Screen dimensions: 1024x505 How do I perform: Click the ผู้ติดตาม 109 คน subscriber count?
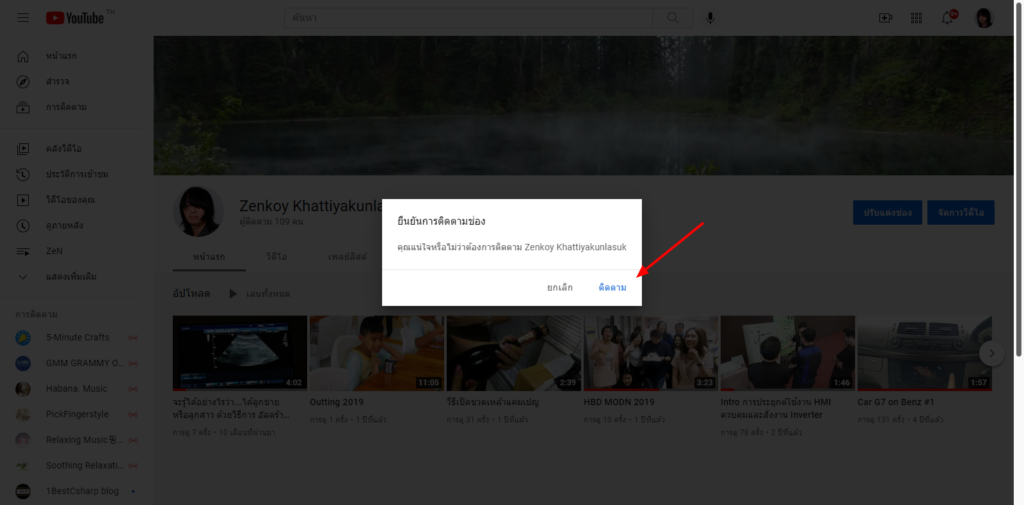pos(271,222)
